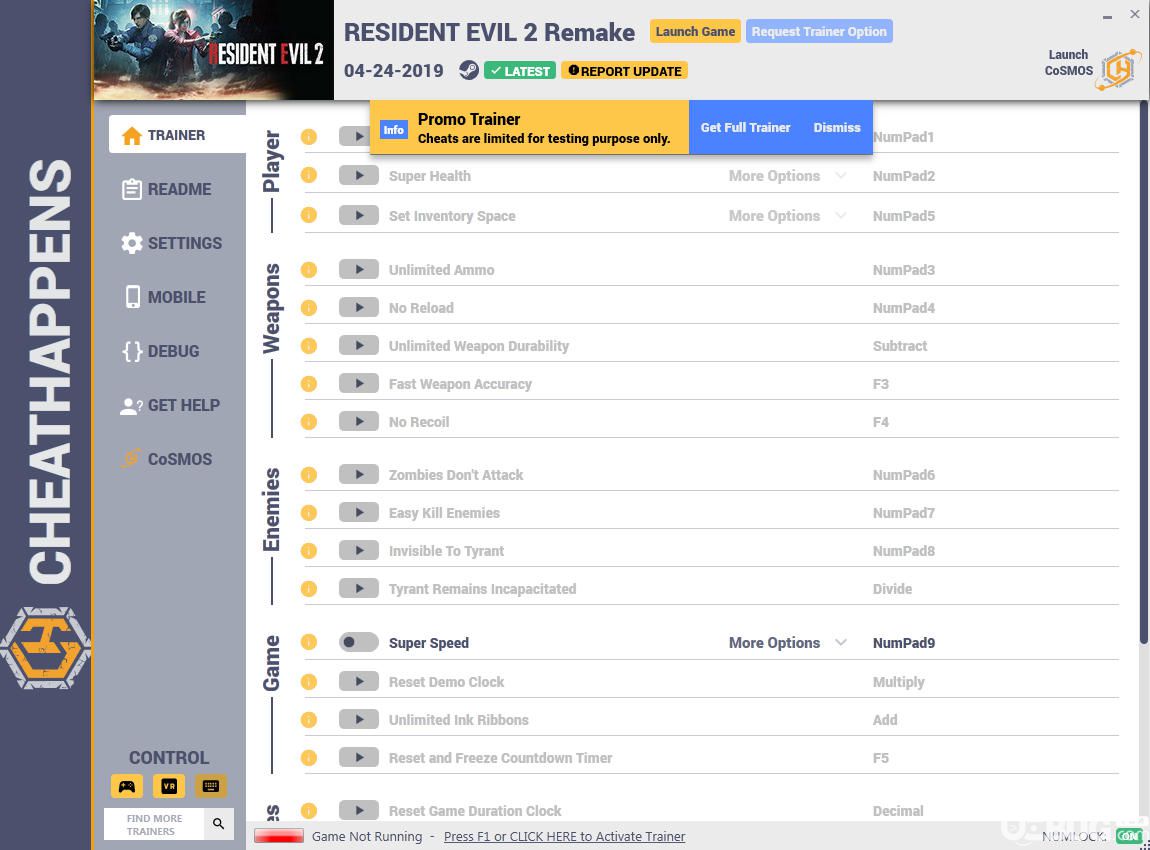The height and width of the screenshot is (850, 1150).
Task: Click the Steam platform icon
Action: point(469,70)
